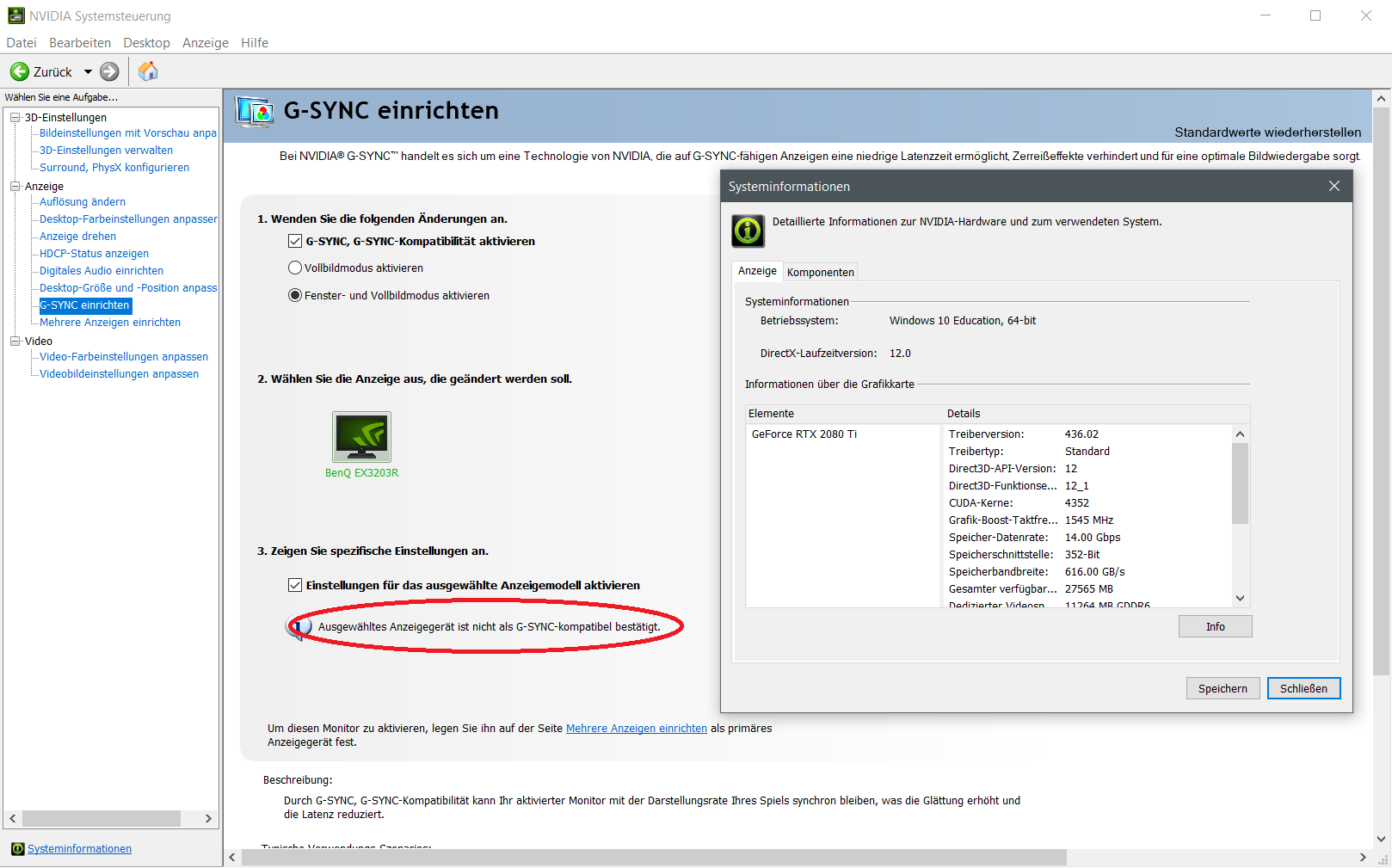Open HDCP-Status anzeigen
The height and width of the screenshot is (868, 1392).
(94, 254)
